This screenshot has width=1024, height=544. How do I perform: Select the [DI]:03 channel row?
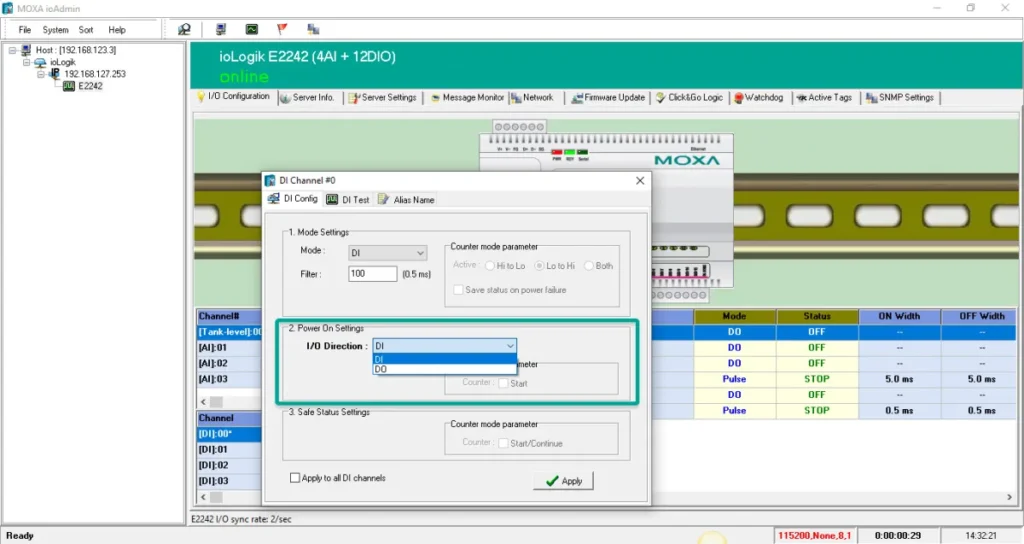point(229,481)
